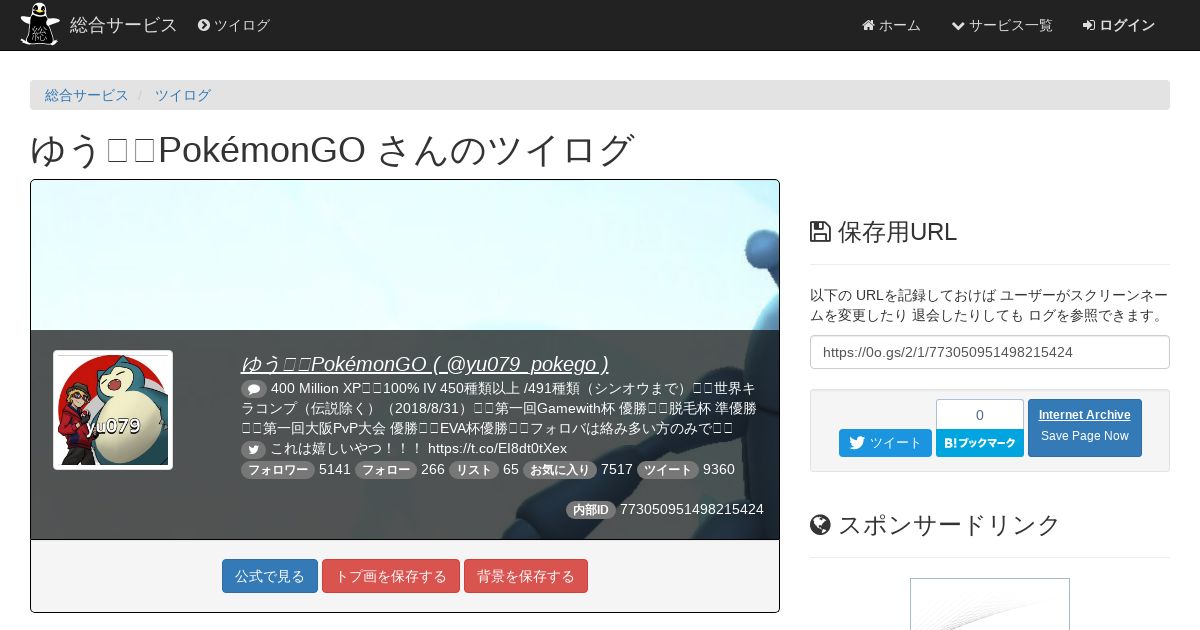This screenshot has height=630, width=1200.
Task: Click the フォロワー badge
Action: pos(278,470)
